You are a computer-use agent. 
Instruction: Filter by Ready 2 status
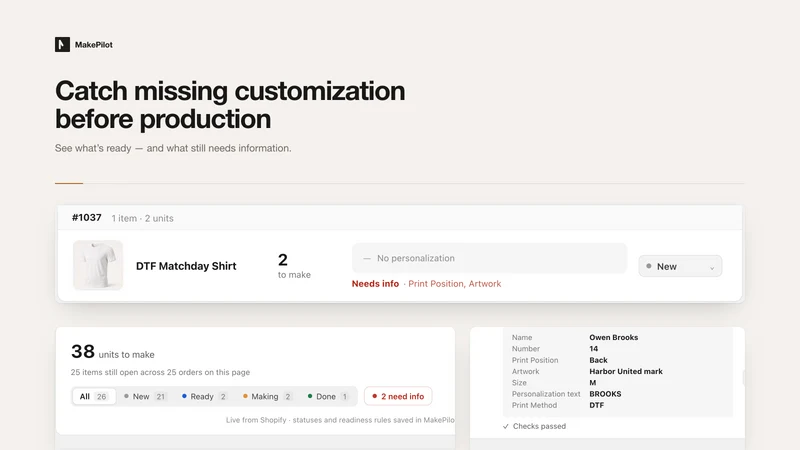[x=204, y=396]
